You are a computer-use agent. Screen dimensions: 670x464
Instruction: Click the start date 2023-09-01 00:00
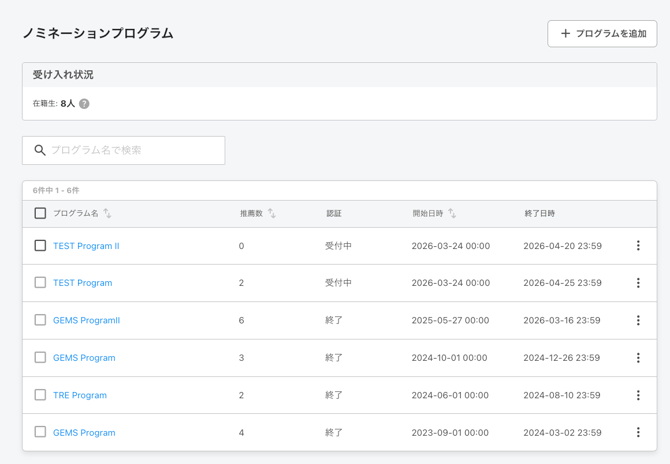coord(450,433)
